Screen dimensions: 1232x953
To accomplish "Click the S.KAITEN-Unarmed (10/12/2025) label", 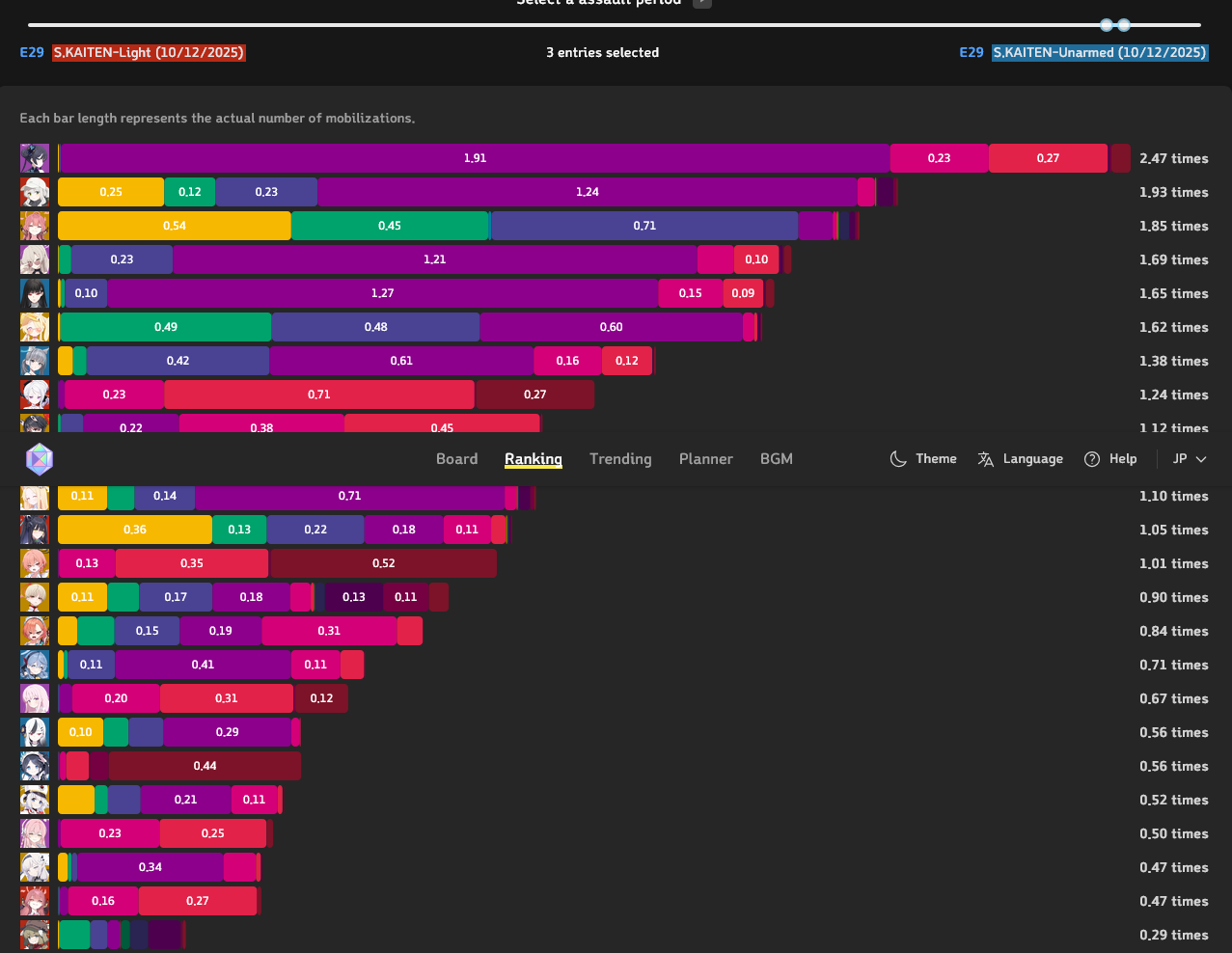I will 1100,52.
